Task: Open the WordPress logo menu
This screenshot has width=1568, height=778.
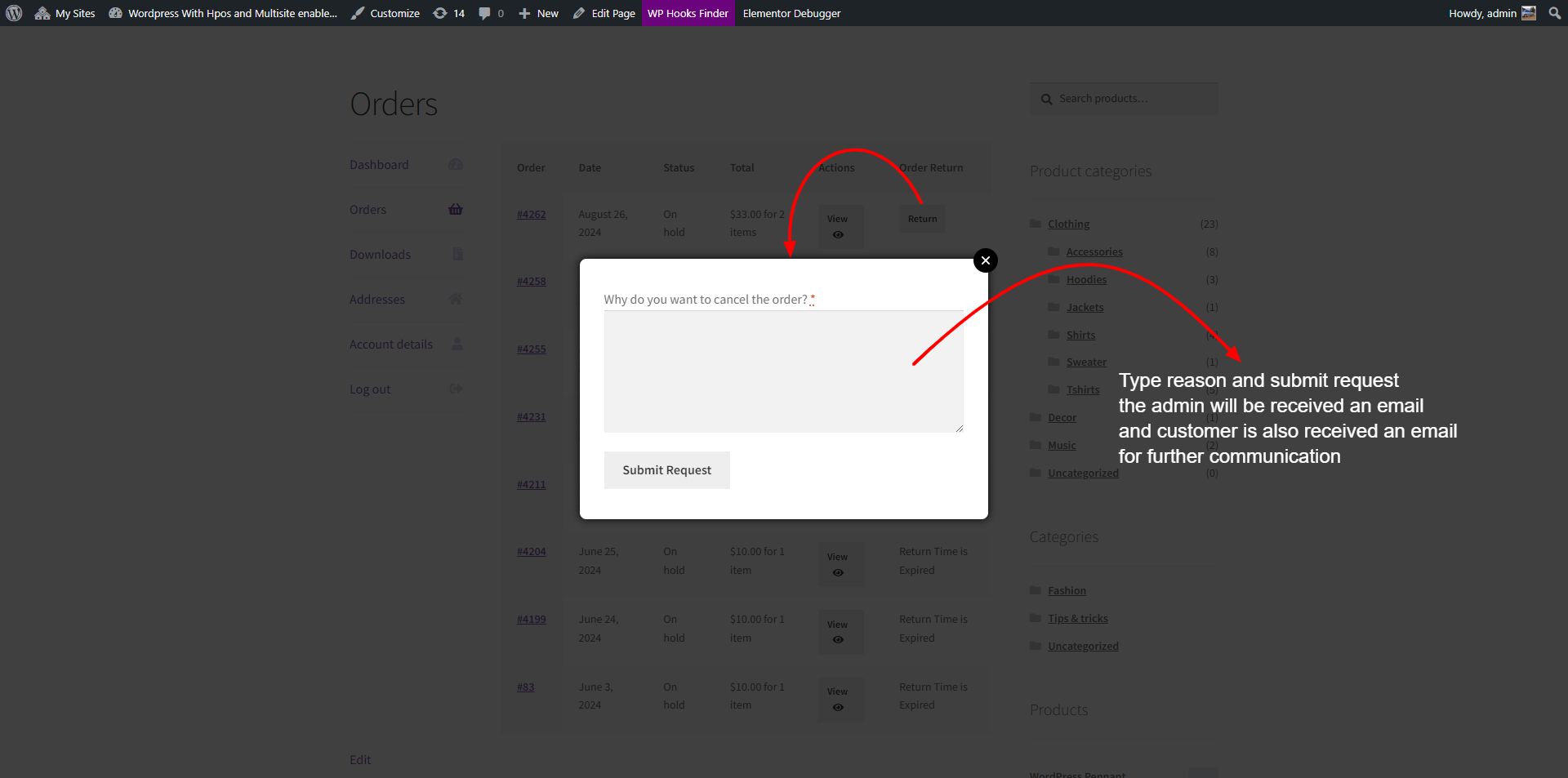Action: pos(14,13)
